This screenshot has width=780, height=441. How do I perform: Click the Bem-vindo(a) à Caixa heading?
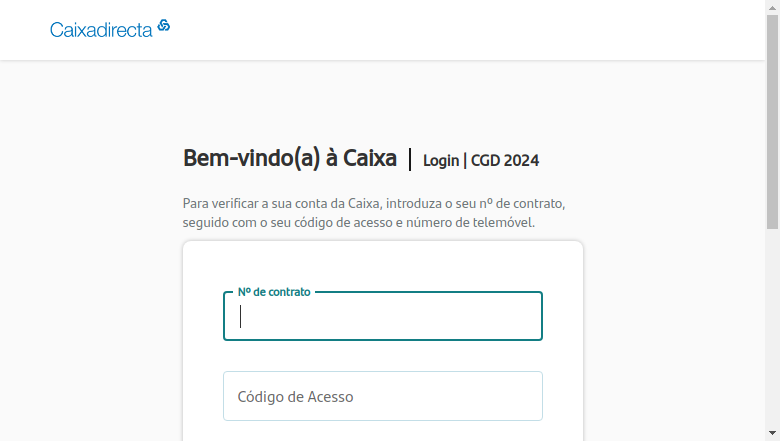click(x=290, y=159)
